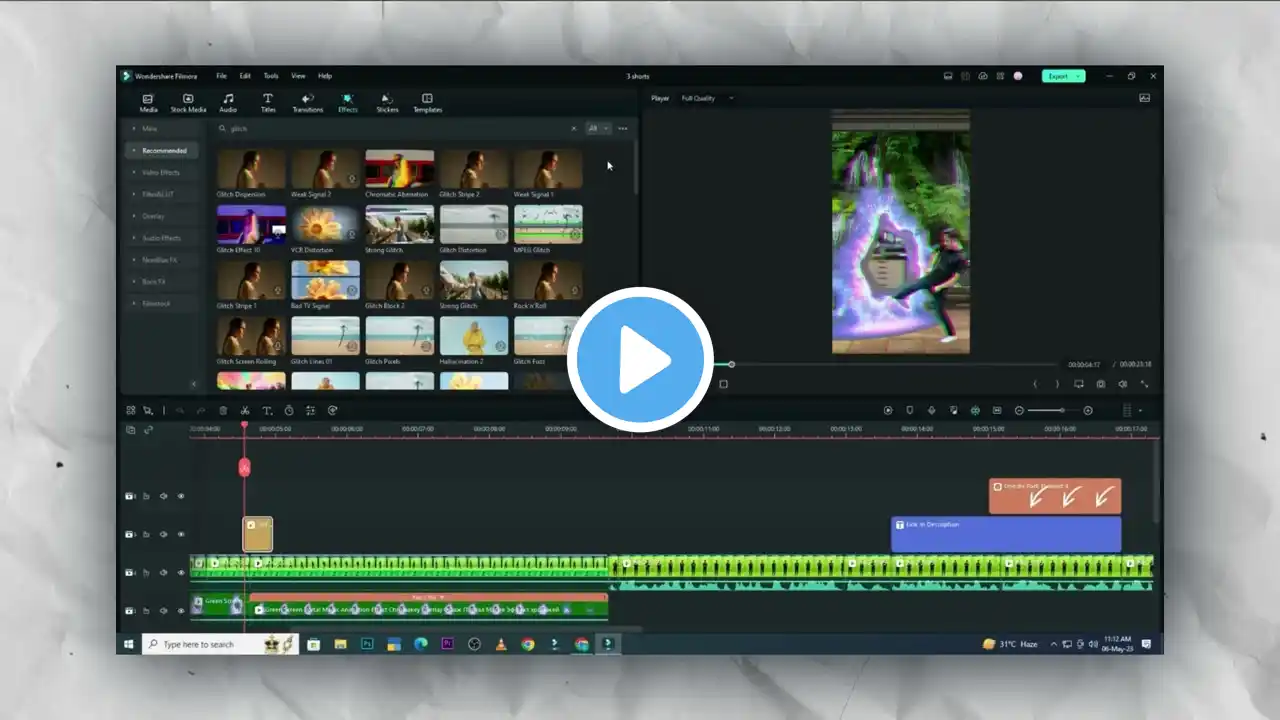Screen dimensions: 1280x720
Task: Expand the 'All' filter dropdown beside search
Action: (598, 128)
